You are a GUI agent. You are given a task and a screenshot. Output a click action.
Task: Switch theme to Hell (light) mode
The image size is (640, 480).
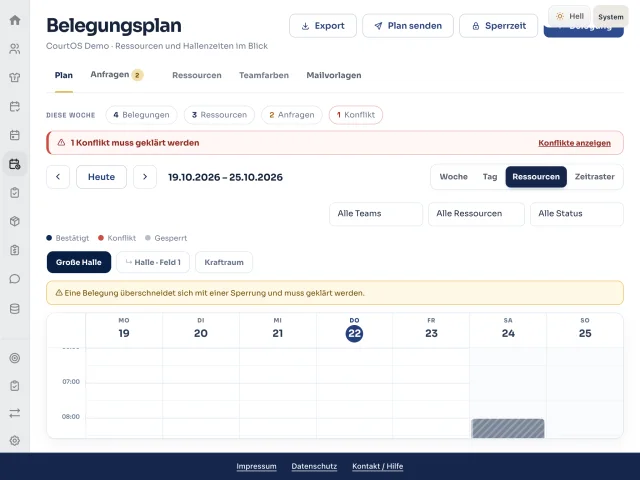570,16
